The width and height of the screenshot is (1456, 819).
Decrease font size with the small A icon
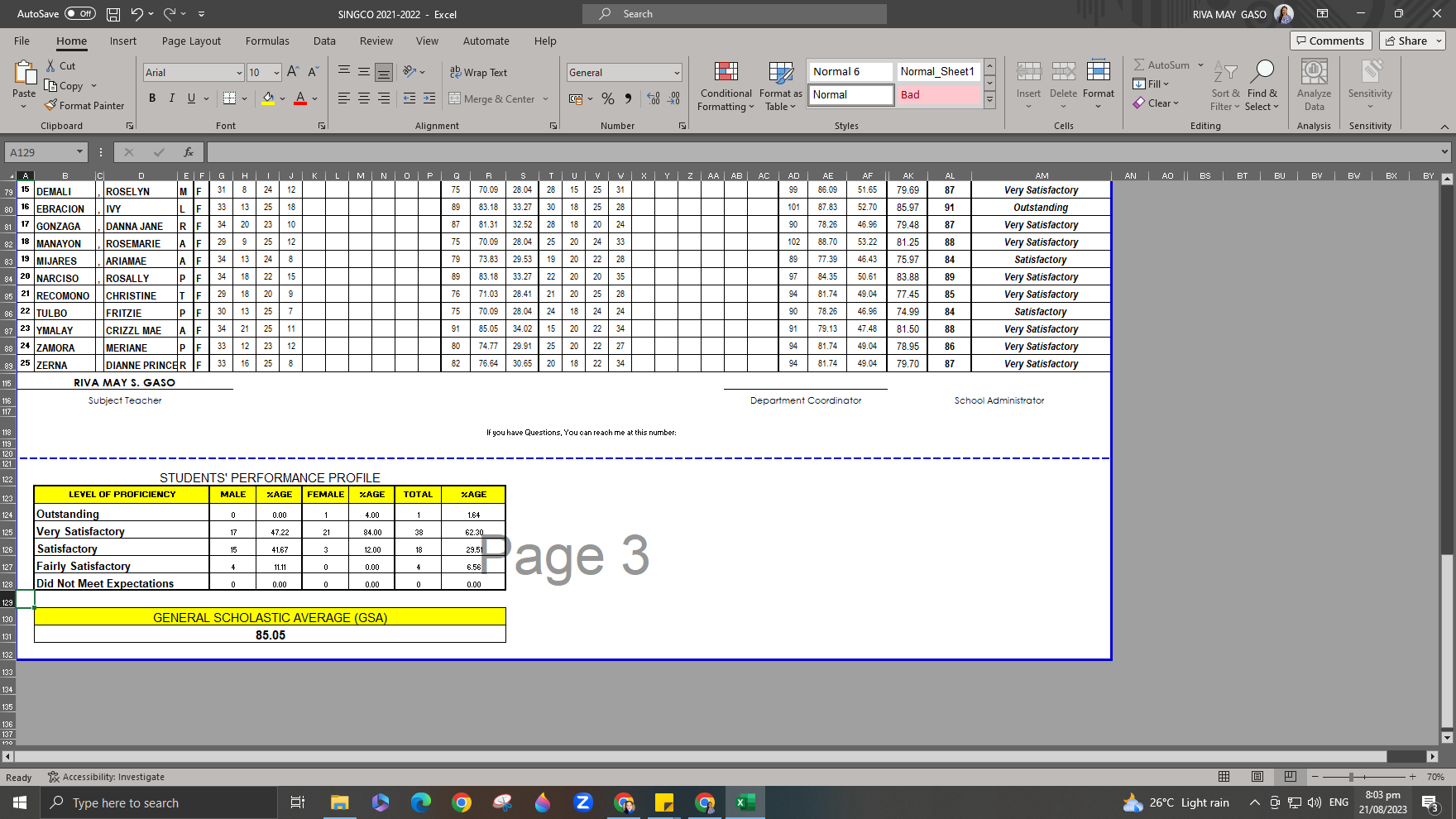[313, 72]
